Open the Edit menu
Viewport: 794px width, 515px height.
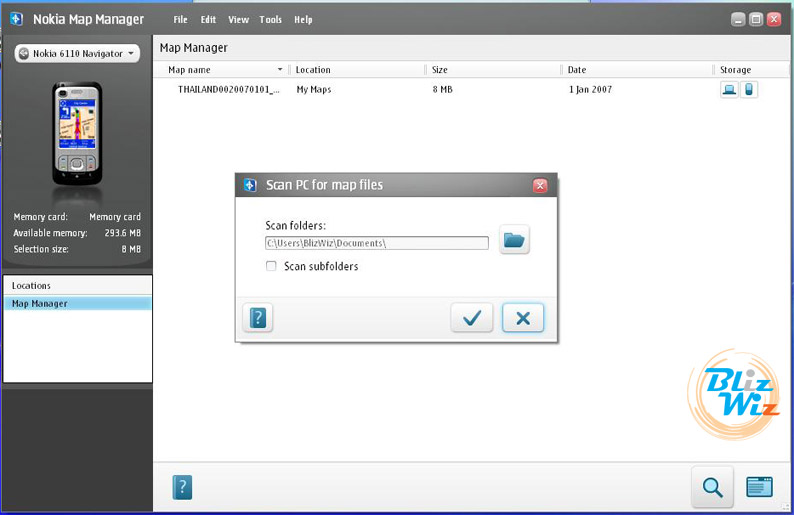[208, 20]
